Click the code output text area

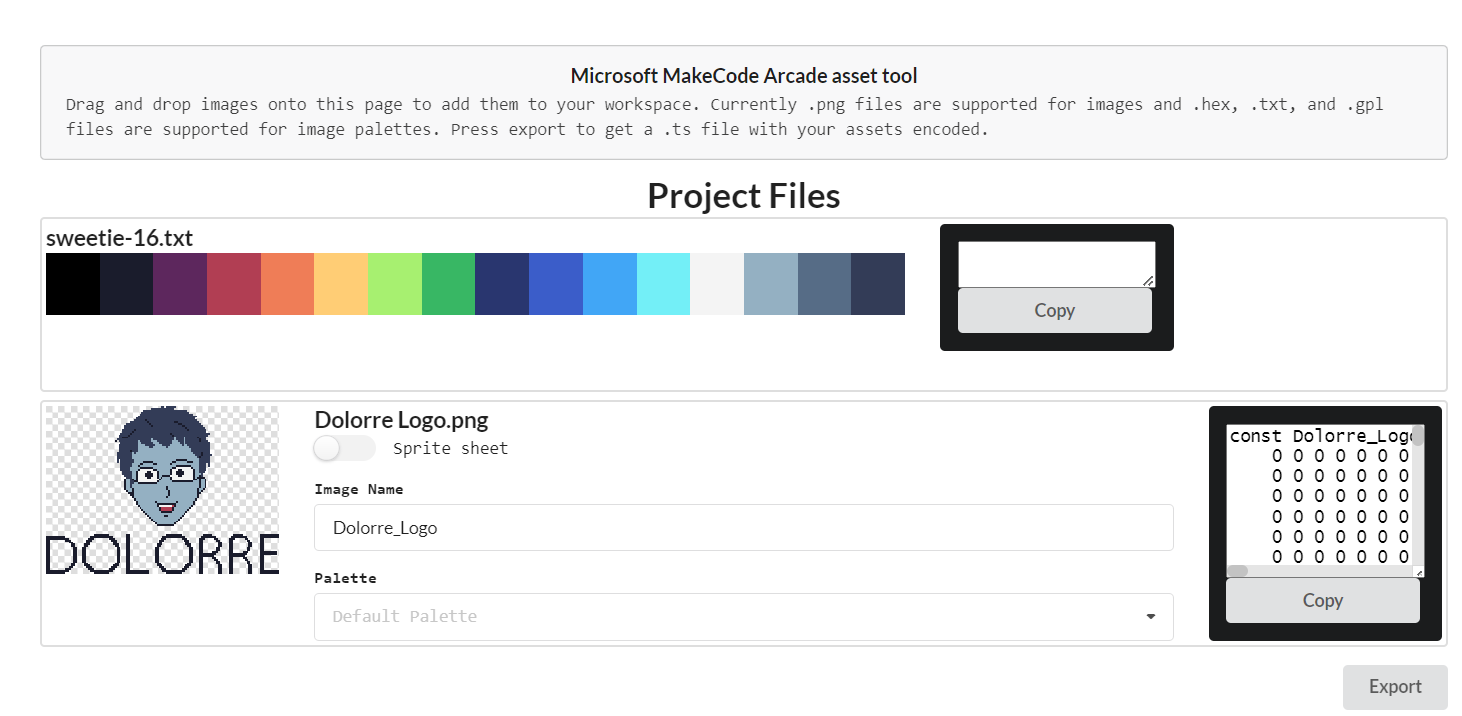tap(1318, 496)
